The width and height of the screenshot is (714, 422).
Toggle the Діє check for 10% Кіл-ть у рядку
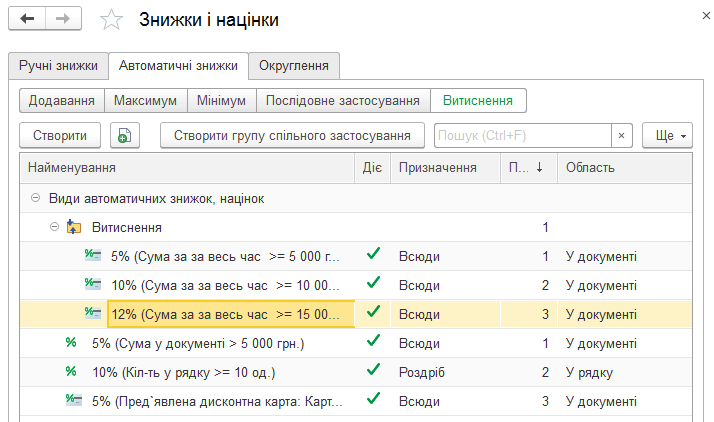click(x=373, y=371)
